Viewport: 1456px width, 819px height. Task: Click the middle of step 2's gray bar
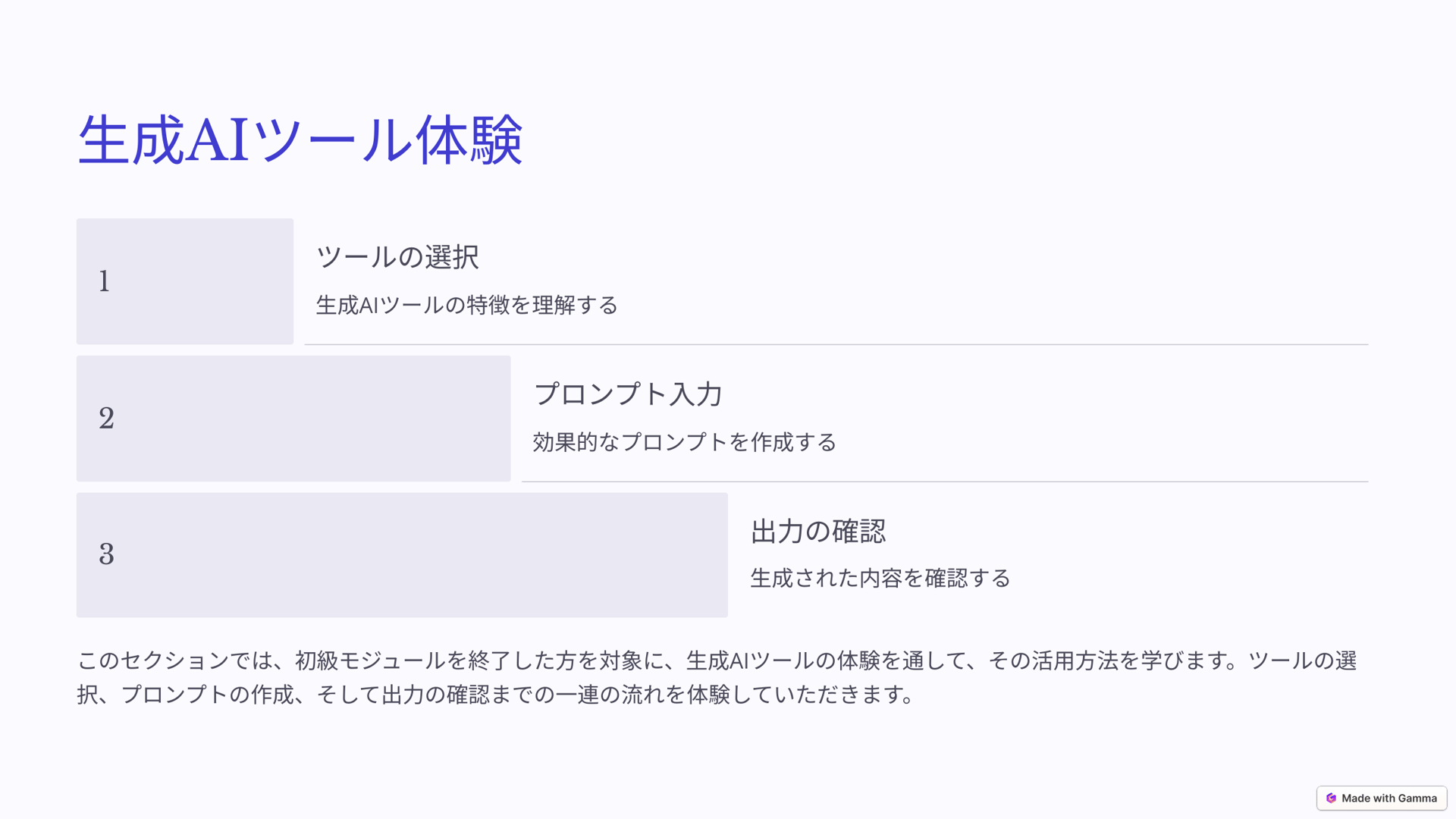[293, 418]
